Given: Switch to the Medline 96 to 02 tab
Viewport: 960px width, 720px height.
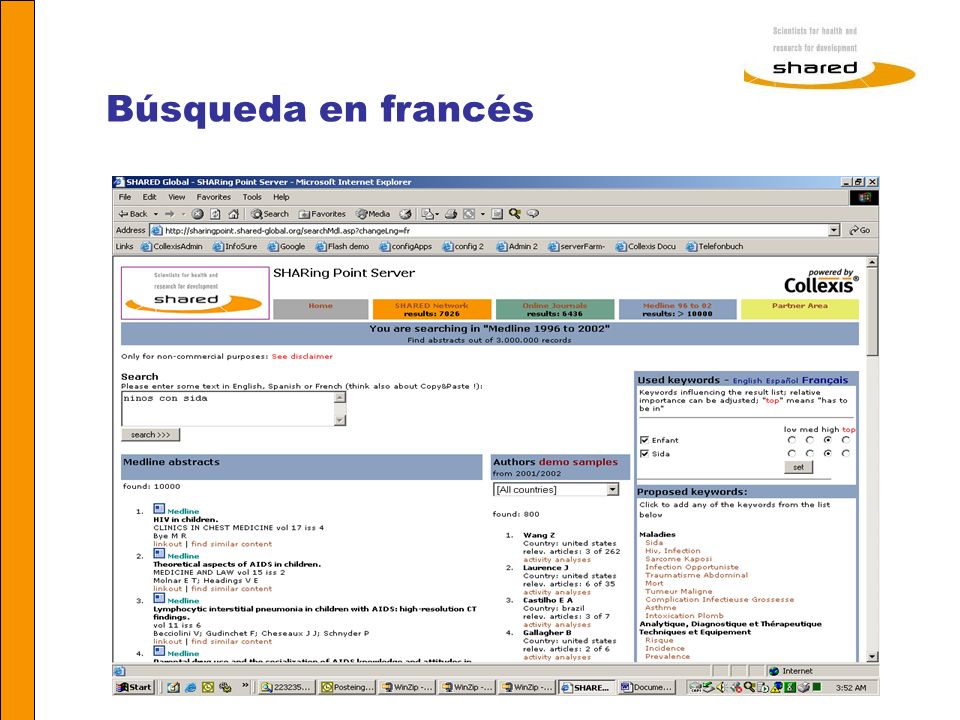Looking at the screenshot, I should 677,309.
